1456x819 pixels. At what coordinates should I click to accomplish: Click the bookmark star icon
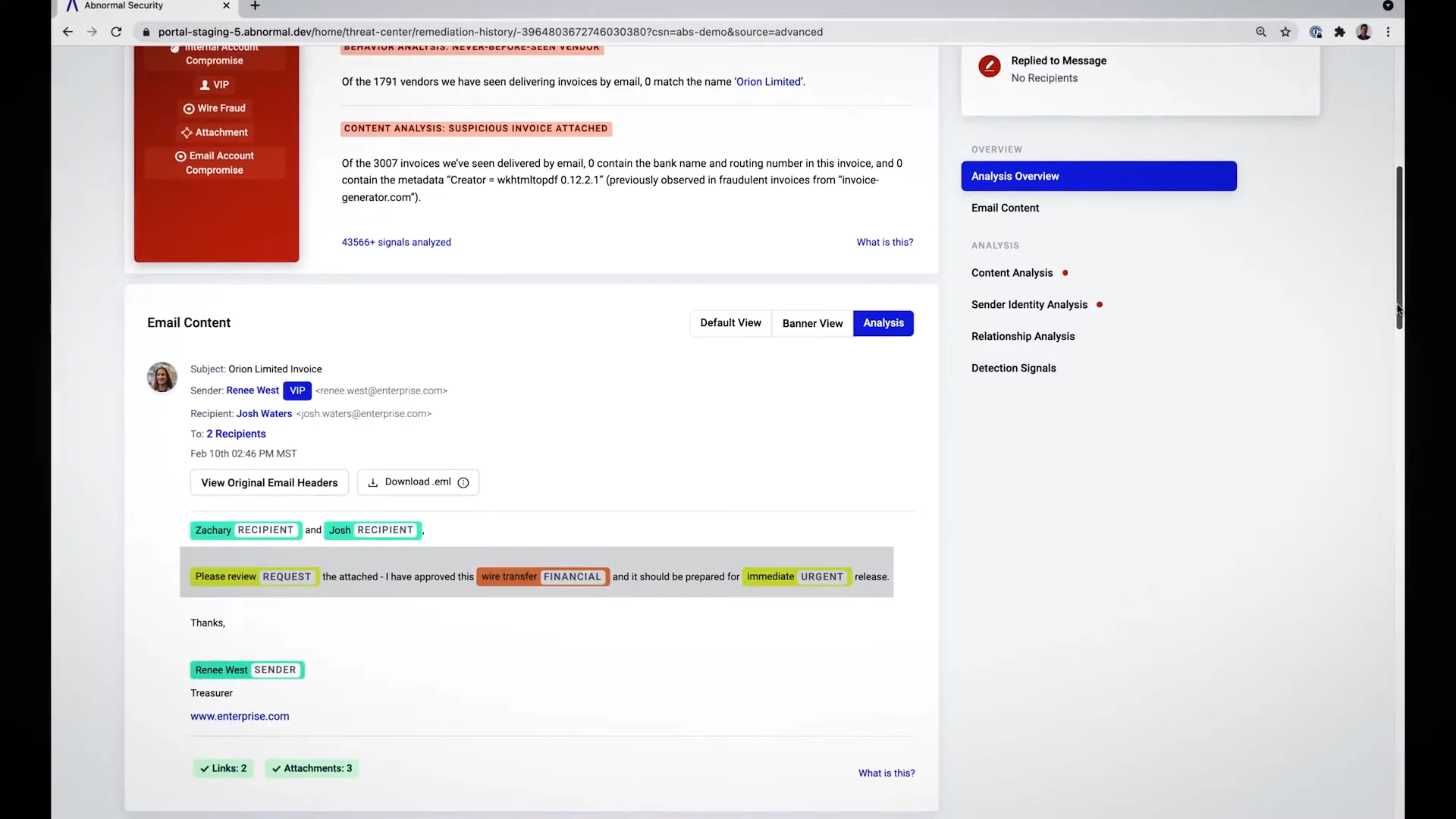(x=1285, y=32)
